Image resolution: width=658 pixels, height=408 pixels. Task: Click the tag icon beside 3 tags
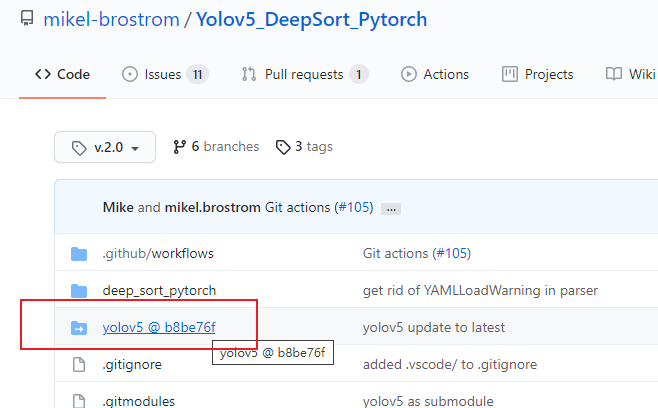283,147
